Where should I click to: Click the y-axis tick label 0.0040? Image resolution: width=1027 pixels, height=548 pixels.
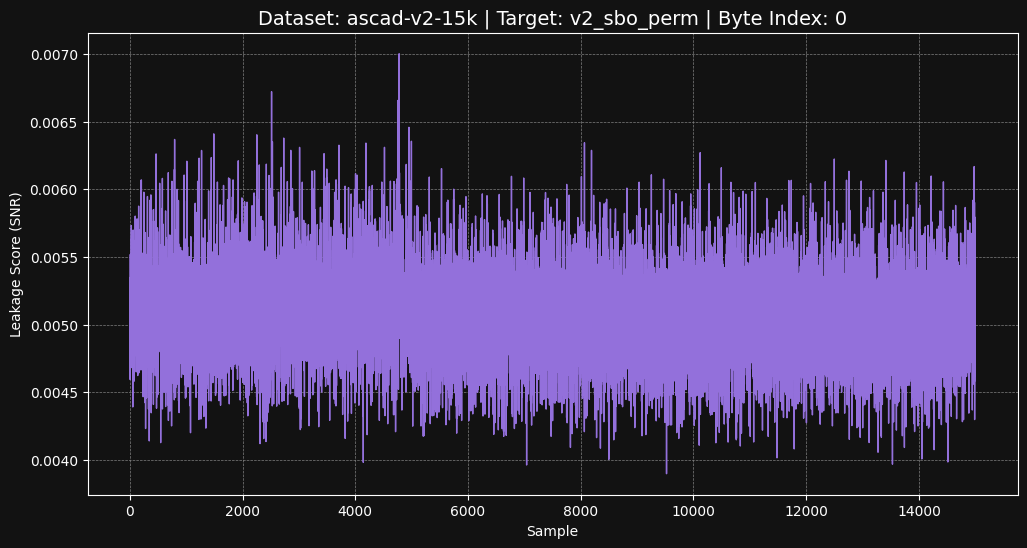(55, 461)
